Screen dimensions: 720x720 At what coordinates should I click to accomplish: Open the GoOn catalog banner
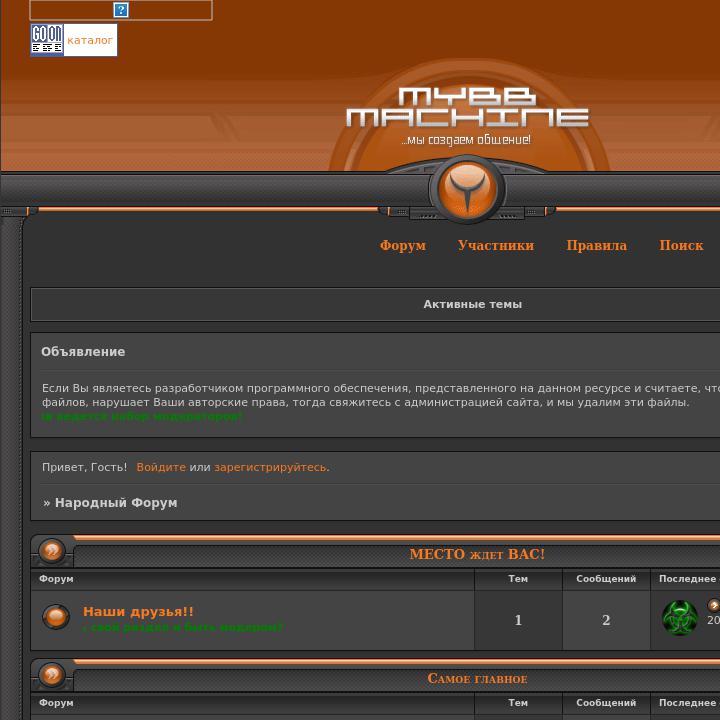click(x=74, y=40)
